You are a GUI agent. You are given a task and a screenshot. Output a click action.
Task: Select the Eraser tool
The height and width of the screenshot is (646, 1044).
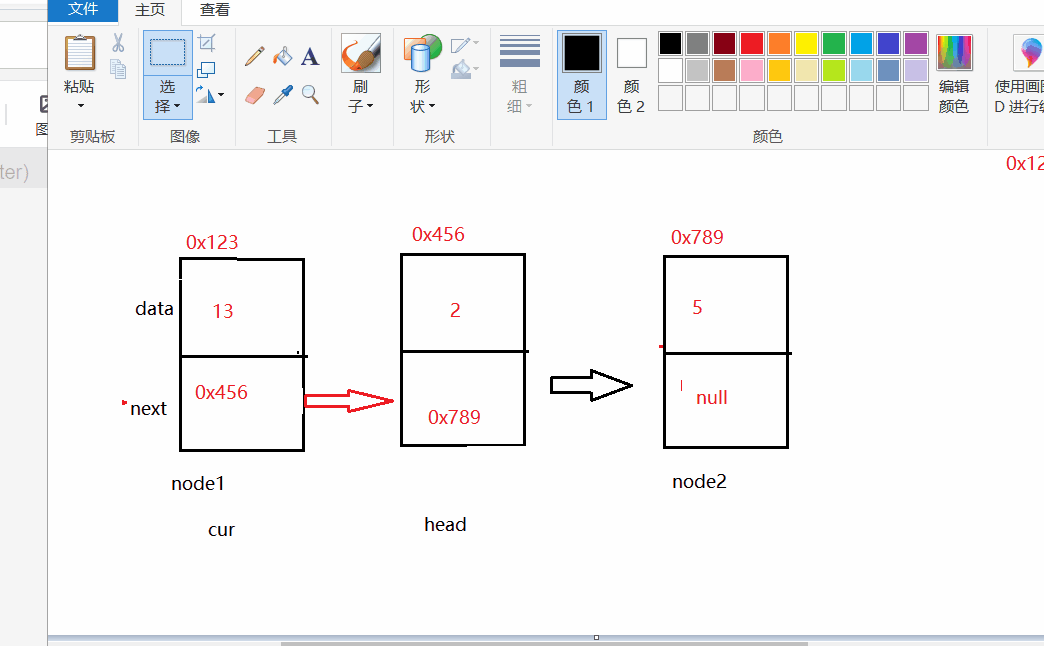tap(254, 95)
